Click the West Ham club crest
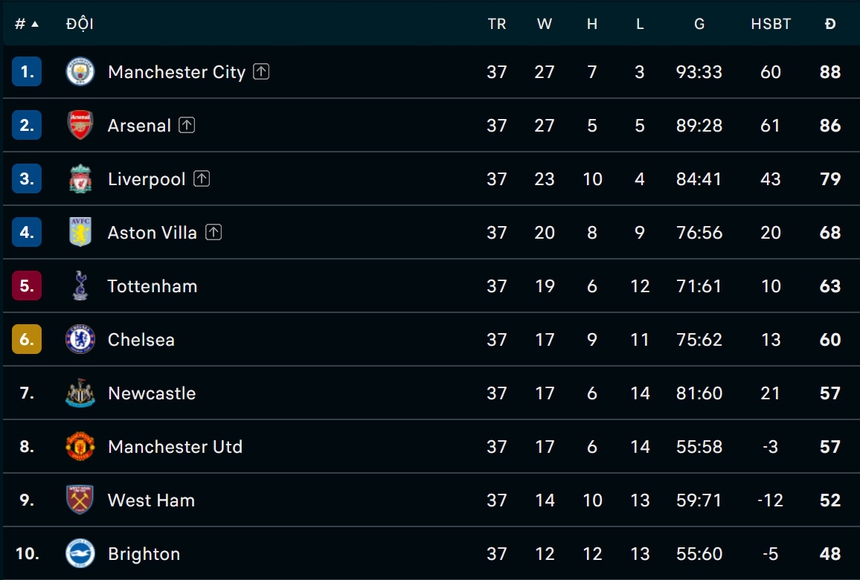The image size is (860, 580). [x=80, y=500]
